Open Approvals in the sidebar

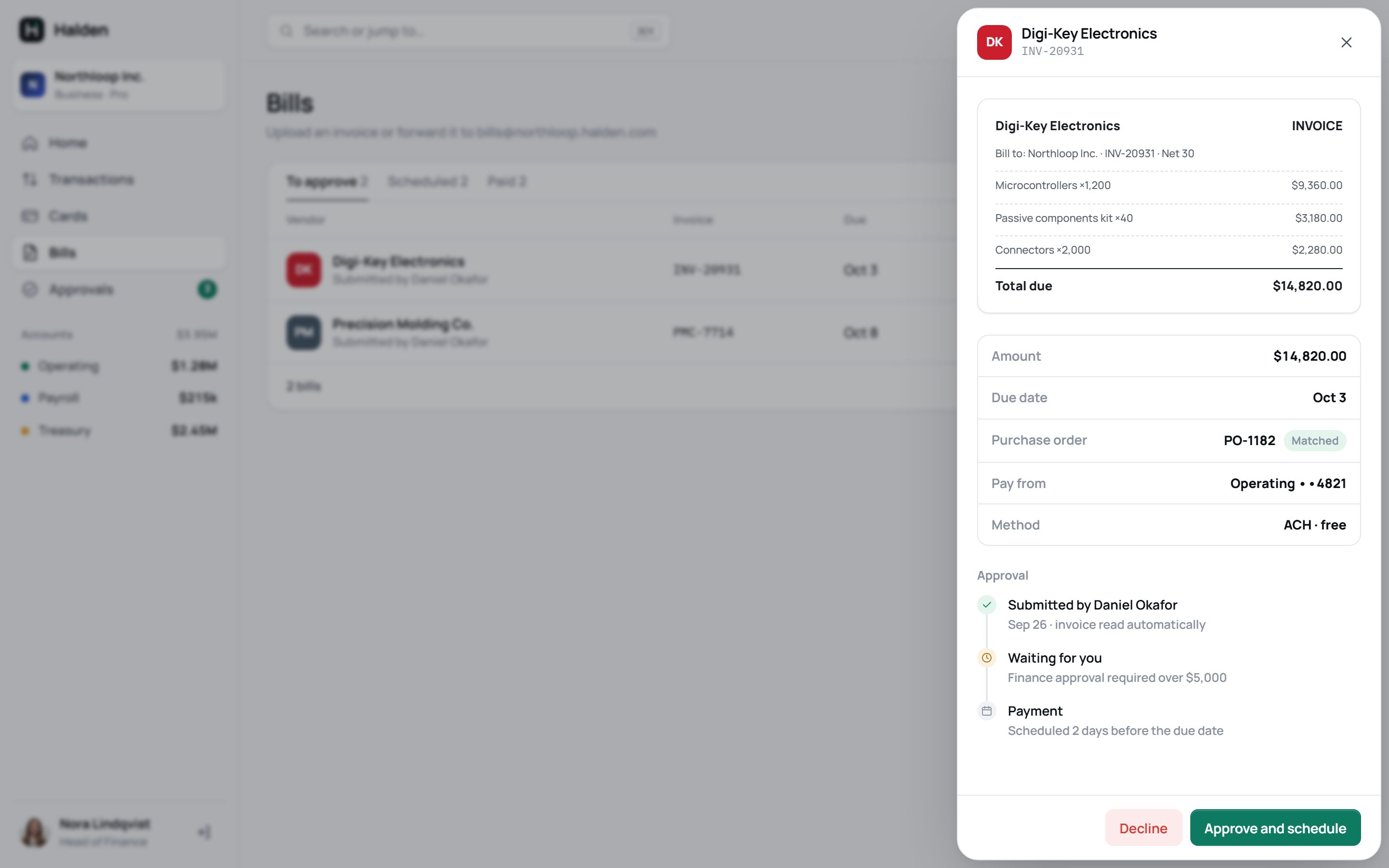point(119,289)
